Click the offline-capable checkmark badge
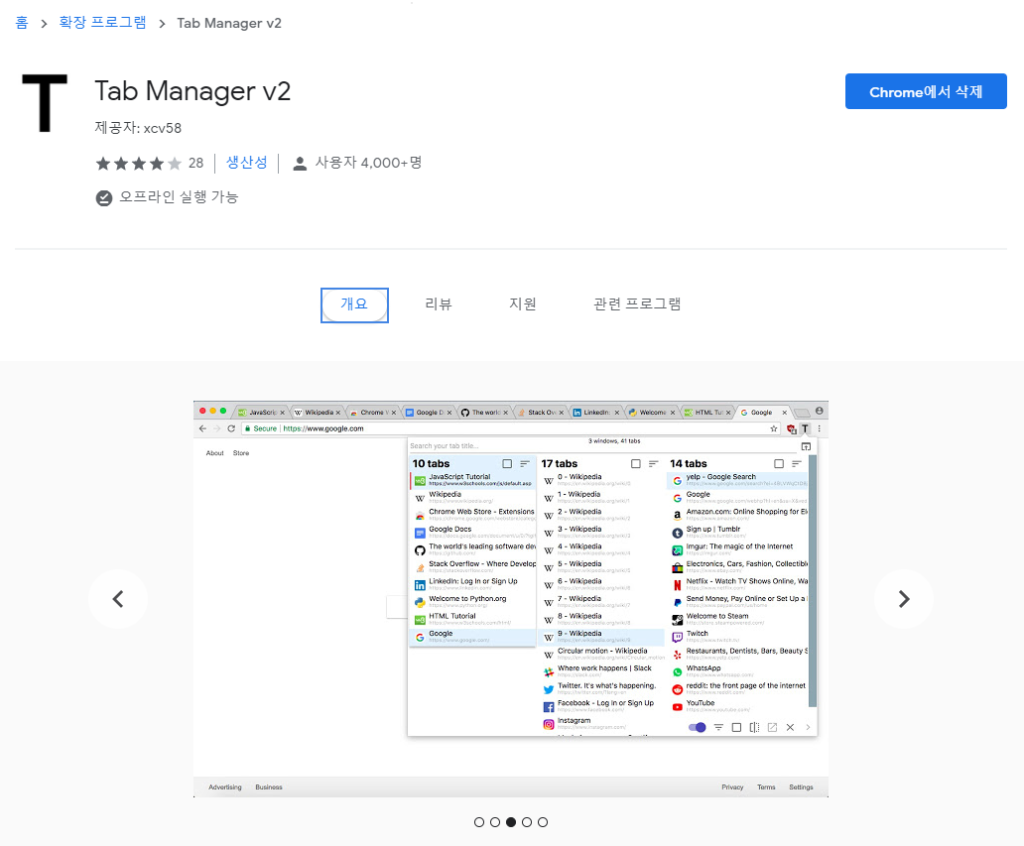This screenshot has width=1024, height=846. point(104,198)
